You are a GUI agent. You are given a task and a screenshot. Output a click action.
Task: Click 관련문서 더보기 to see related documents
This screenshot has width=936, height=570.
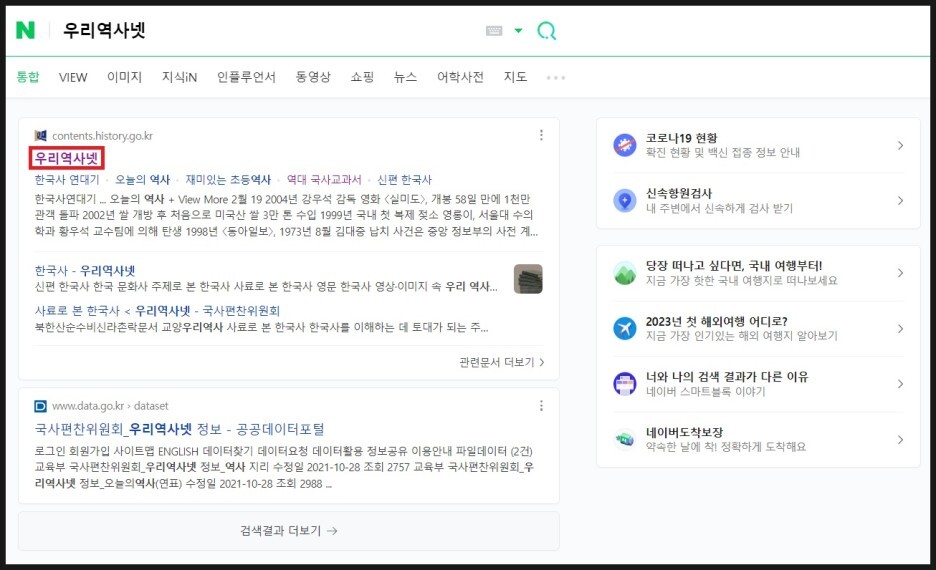tap(501, 362)
